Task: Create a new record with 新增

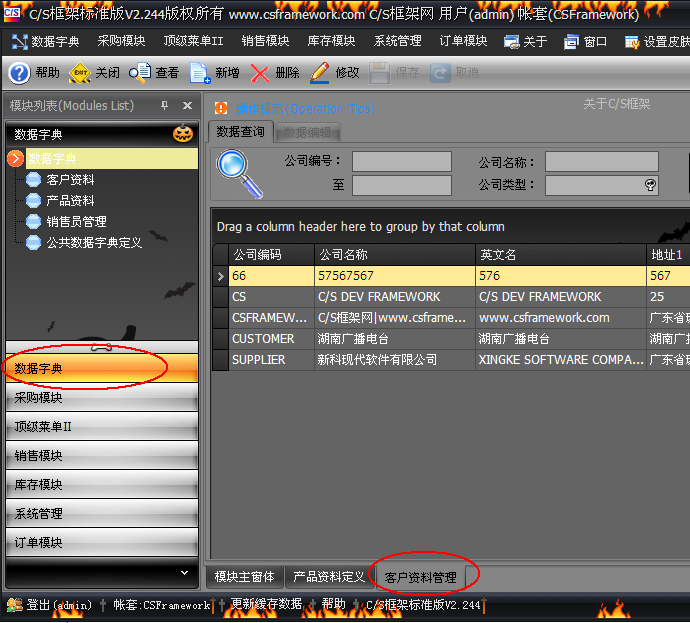Action: (x=214, y=73)
